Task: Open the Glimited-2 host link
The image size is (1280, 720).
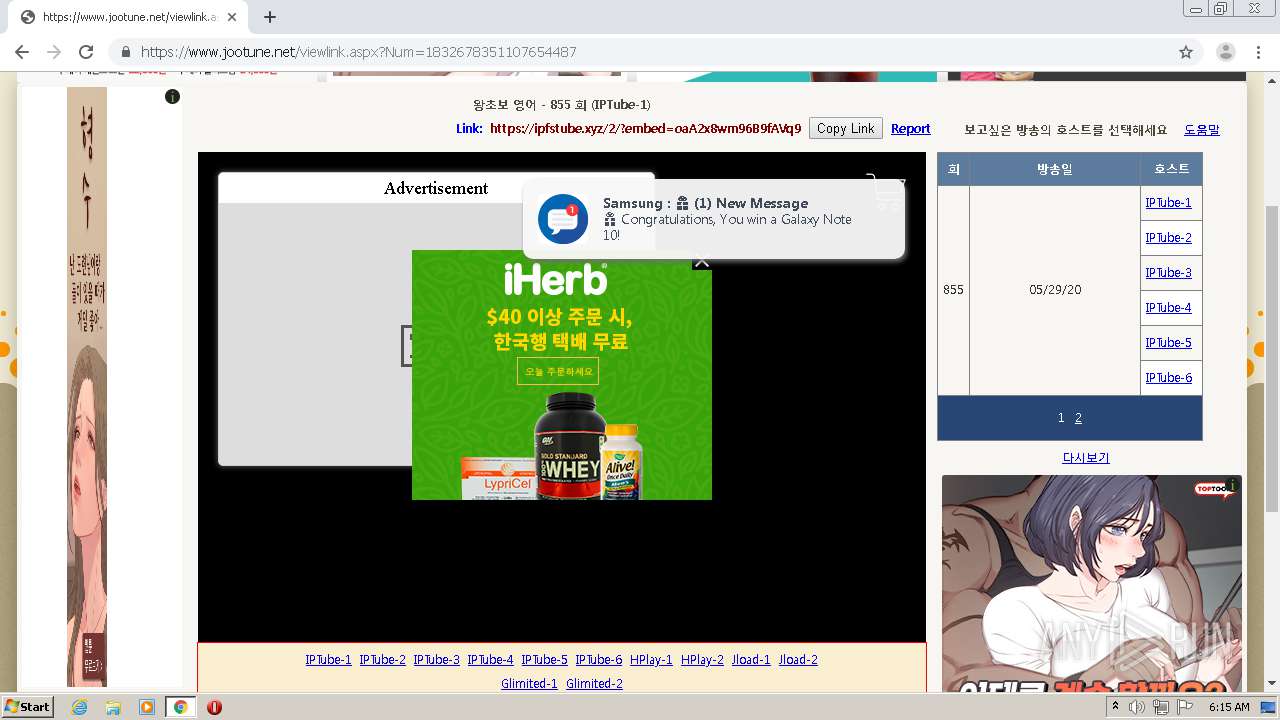Action: (594, 684)
